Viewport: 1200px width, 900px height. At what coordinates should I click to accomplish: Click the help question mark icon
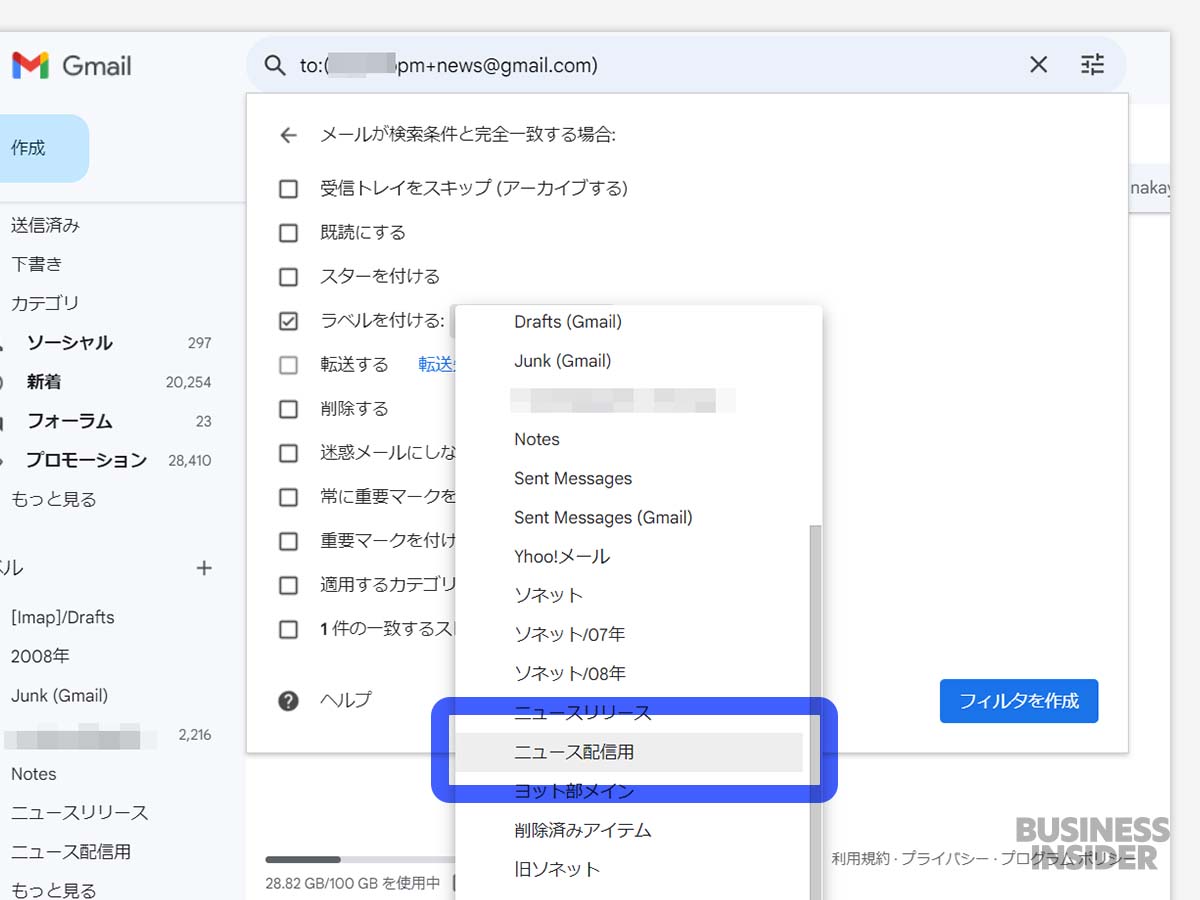(x=288, y=700)
